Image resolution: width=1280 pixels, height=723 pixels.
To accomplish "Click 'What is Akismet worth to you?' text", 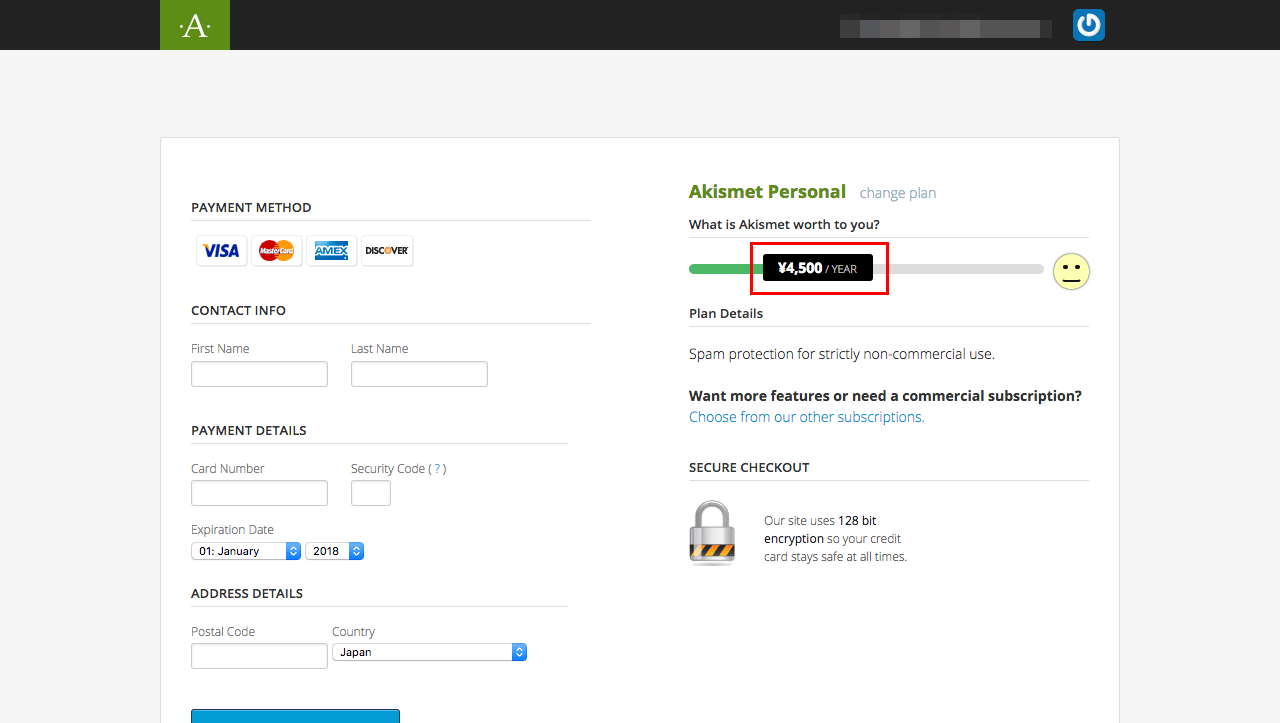I will [x=784, y=225].
